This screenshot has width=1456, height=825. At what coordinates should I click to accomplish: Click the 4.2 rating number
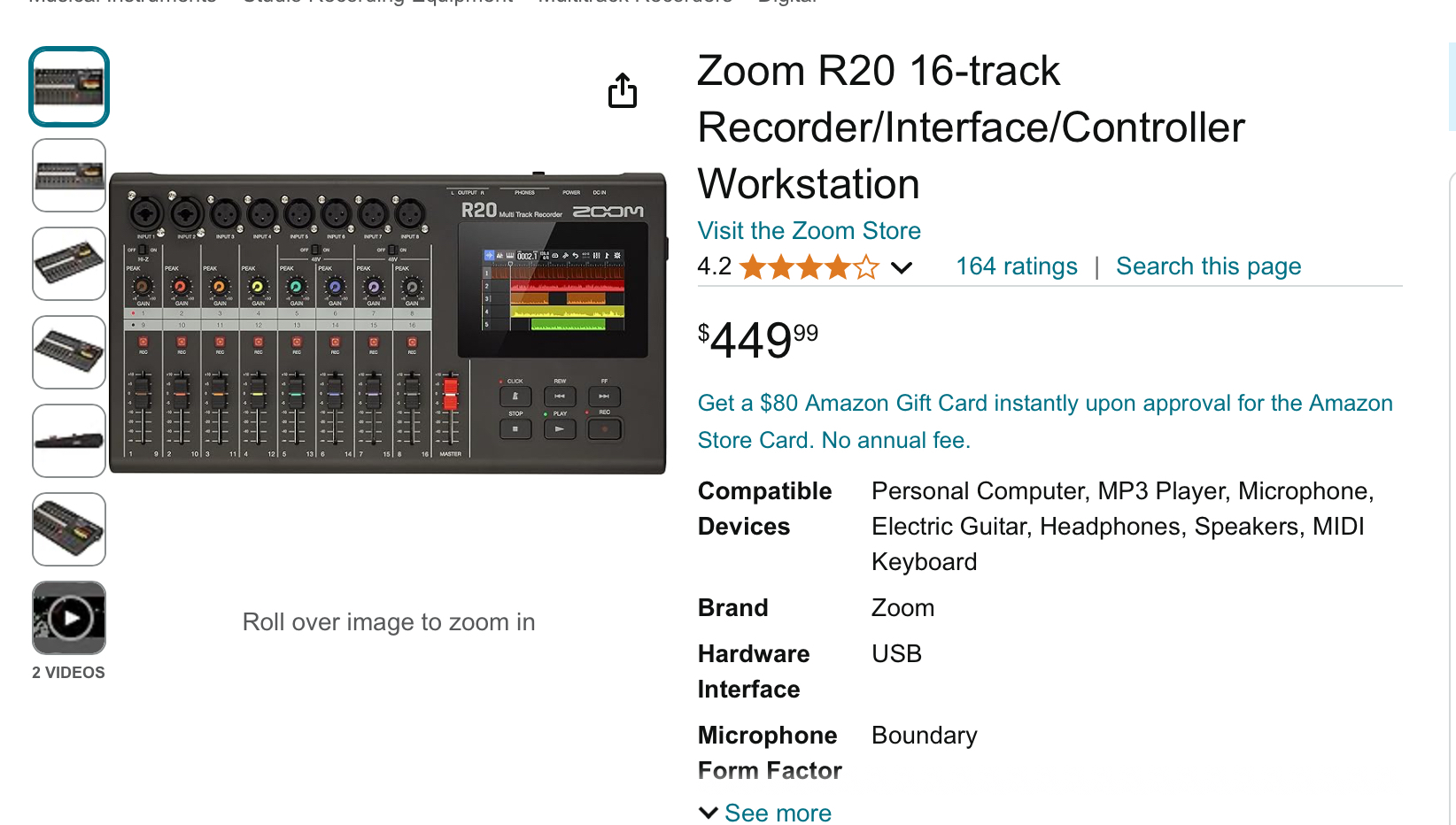click(x=715, y=266)
